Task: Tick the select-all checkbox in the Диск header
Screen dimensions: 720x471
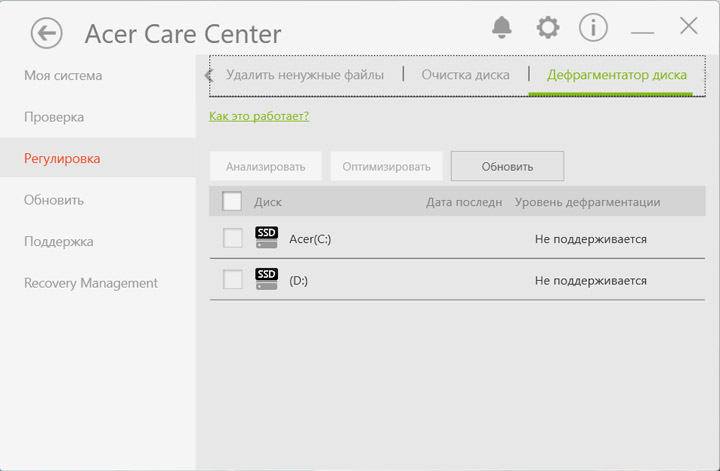Action: 231,201
